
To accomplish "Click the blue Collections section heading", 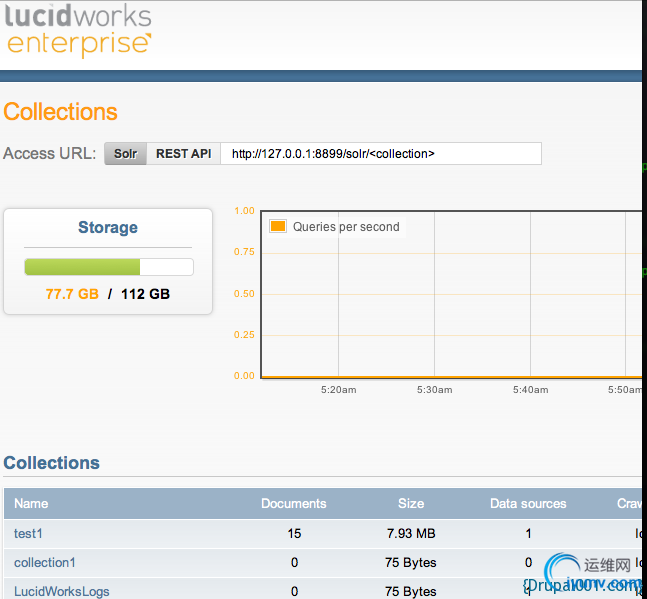I will [52, 463].
